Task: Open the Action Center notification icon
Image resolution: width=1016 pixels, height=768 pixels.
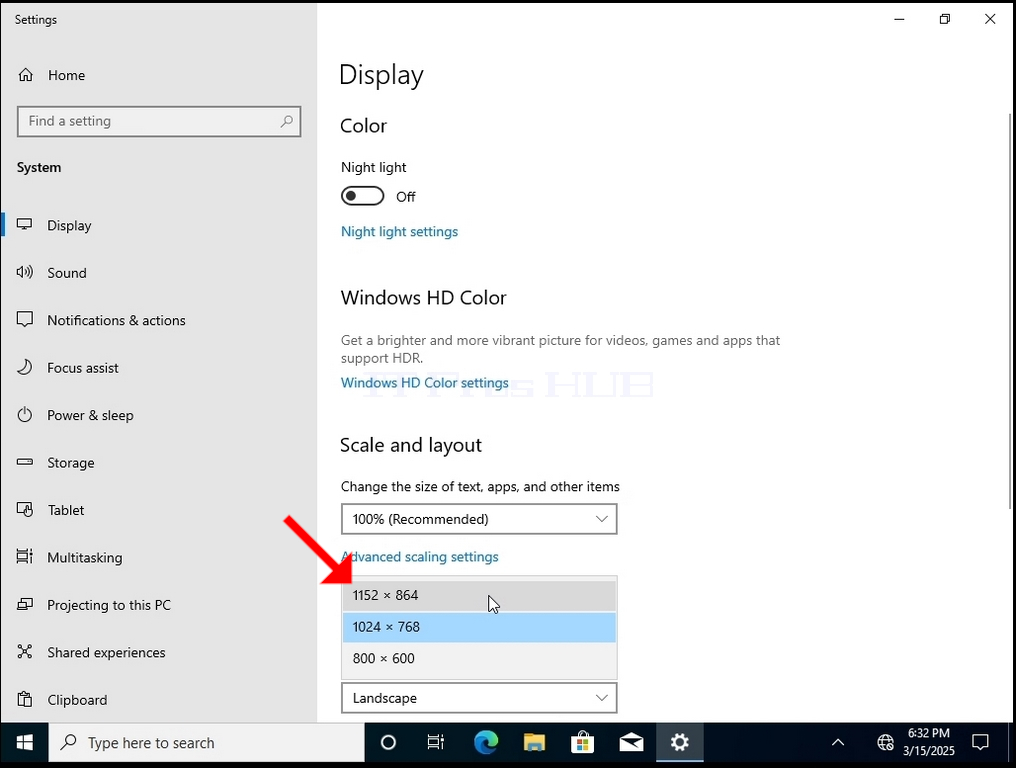Action: coord(980,743)
